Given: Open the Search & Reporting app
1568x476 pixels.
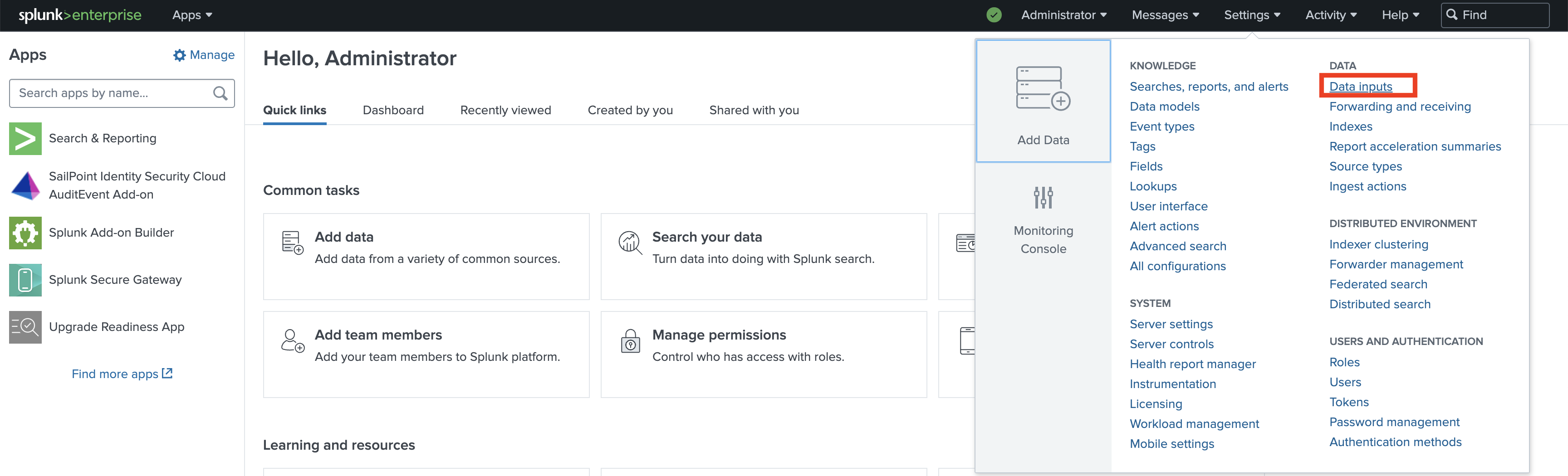Looking at the screenshot, I should (102, 138).
